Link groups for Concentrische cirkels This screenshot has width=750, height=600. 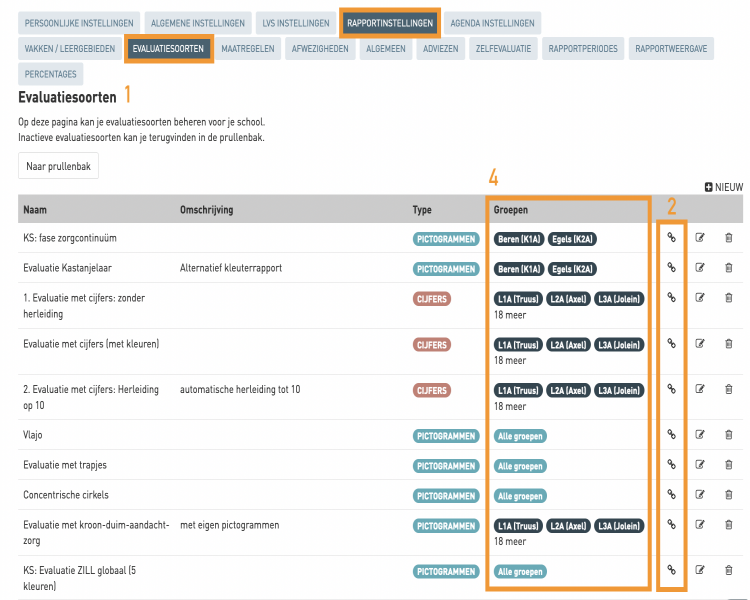(x=672, y=494)
